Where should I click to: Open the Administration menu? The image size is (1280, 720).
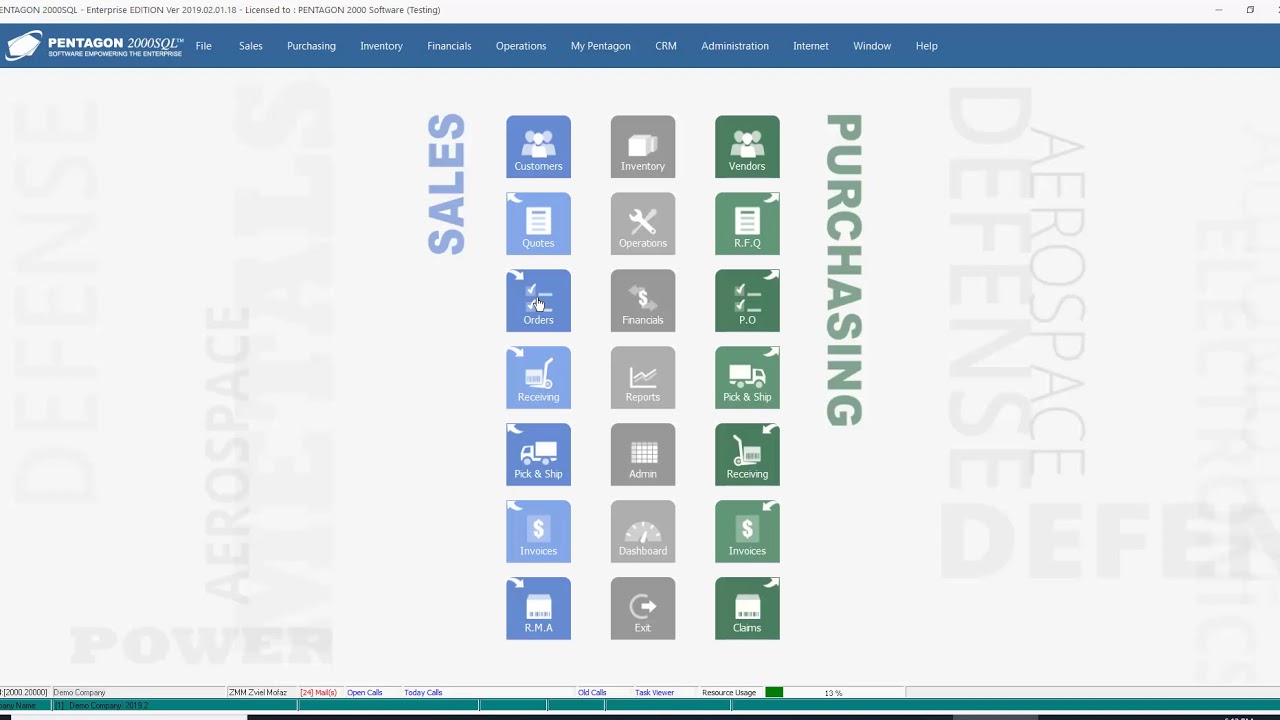point(735,46)
